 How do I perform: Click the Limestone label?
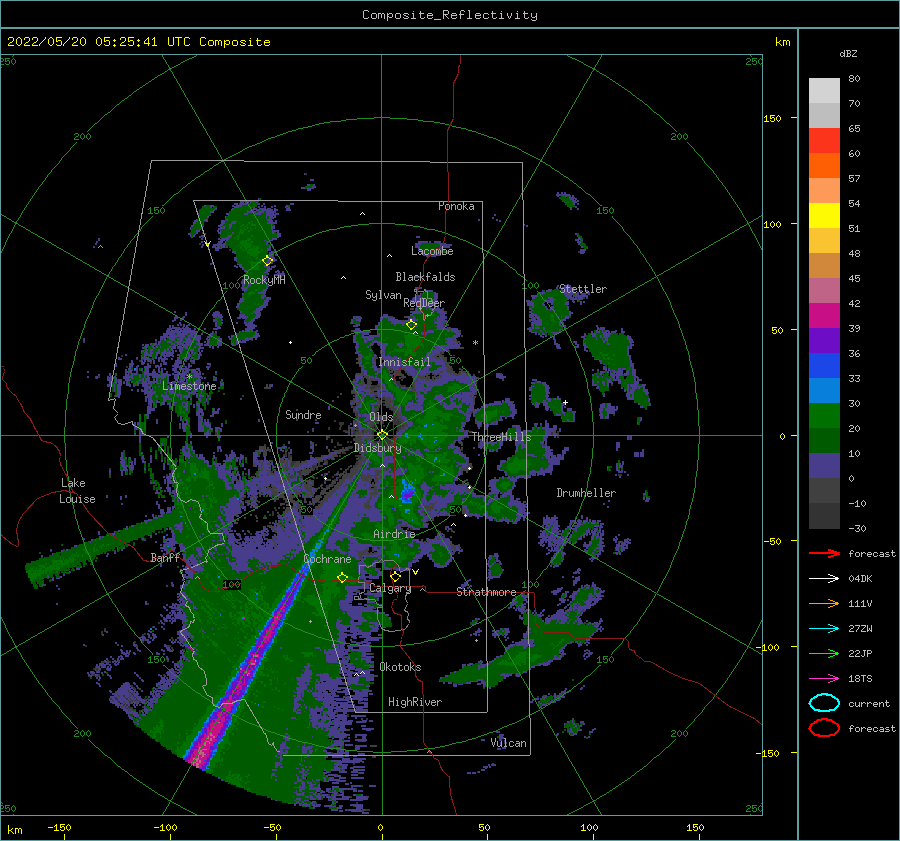[189, 386]
